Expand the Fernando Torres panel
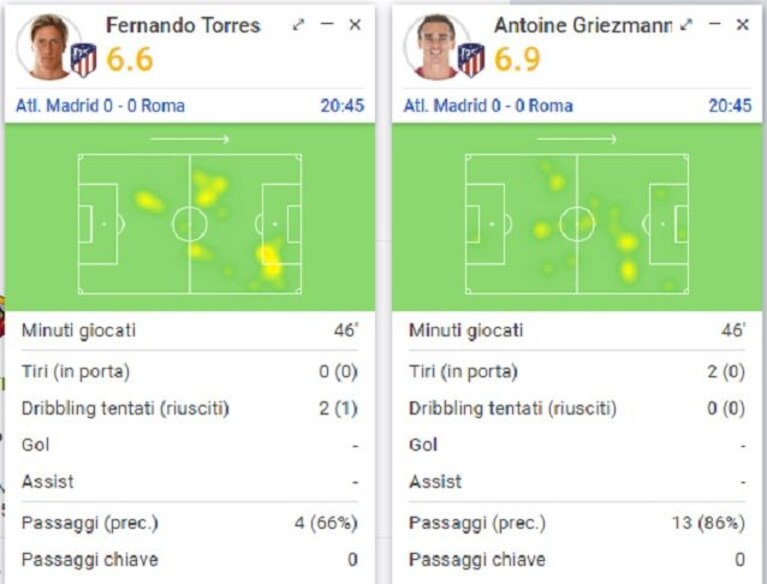Image resolution: width=767 pixels, height=584 pixels. coord(298,24)
